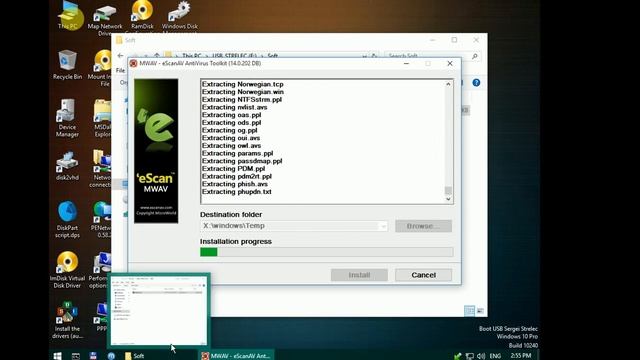The image size is (640, 360).
Task: Open Windows Disk Management desktop icon
Action: coord(180,17)
